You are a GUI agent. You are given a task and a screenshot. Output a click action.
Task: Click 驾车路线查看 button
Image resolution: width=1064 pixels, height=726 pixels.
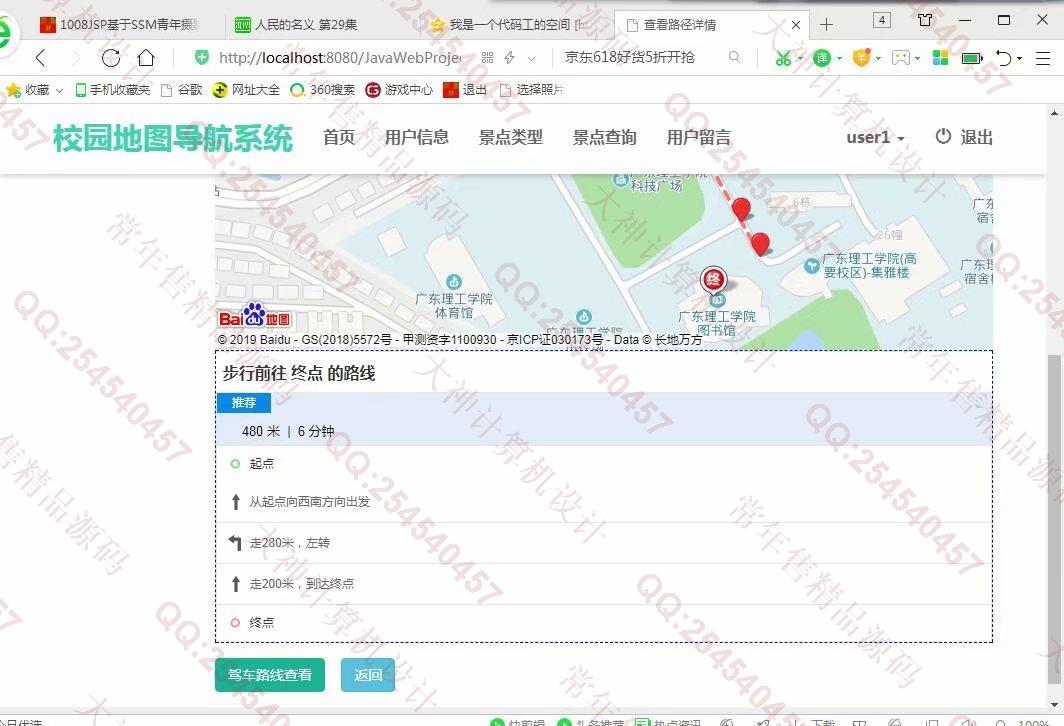270,675
